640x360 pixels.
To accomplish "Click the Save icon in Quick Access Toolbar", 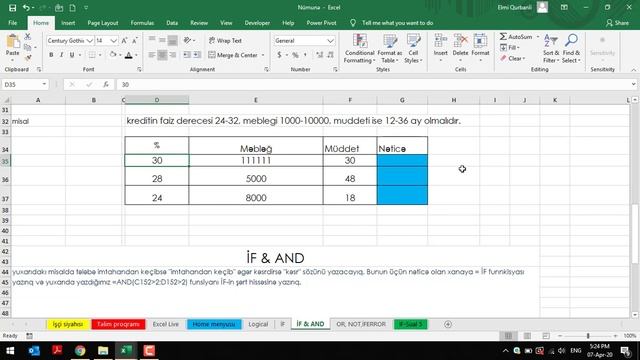I will [12, 8].
